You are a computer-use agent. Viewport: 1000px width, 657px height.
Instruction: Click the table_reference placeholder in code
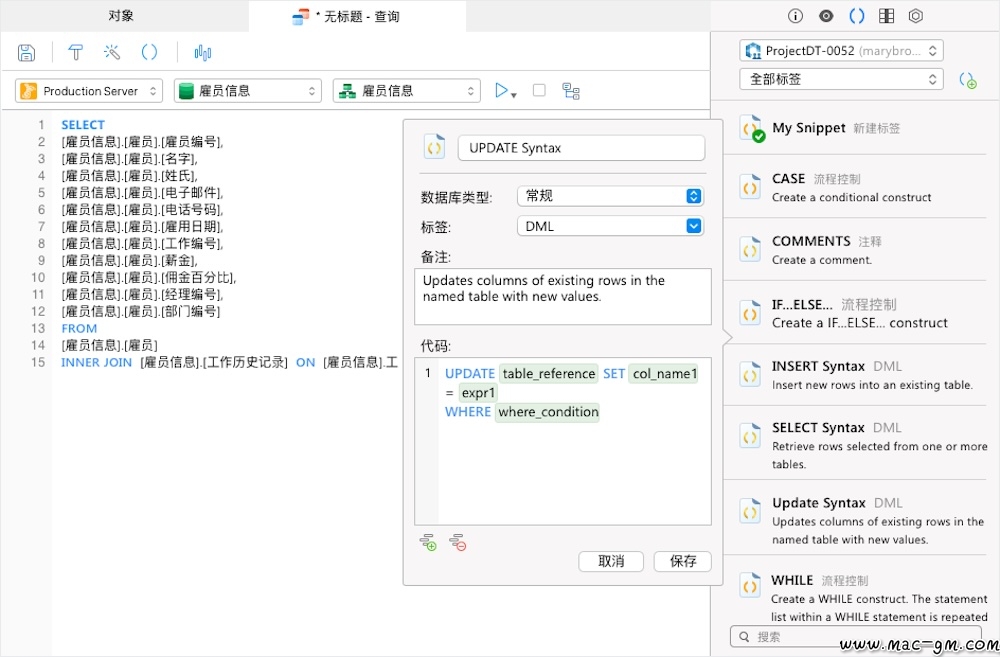coord(548,374)
